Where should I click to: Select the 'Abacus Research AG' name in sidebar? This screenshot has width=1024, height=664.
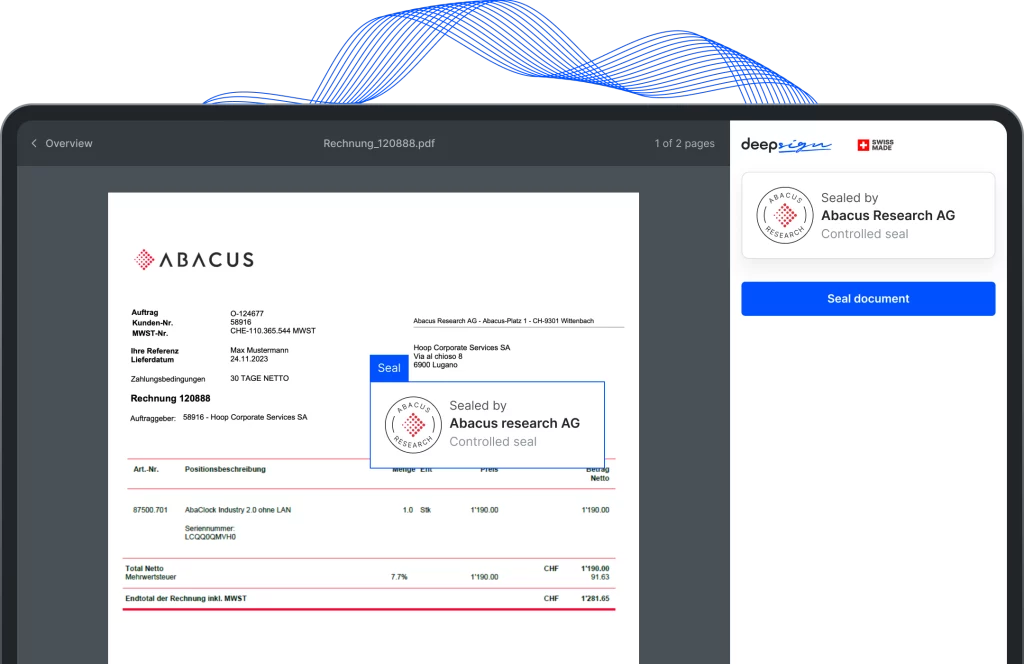coord(887,215)
